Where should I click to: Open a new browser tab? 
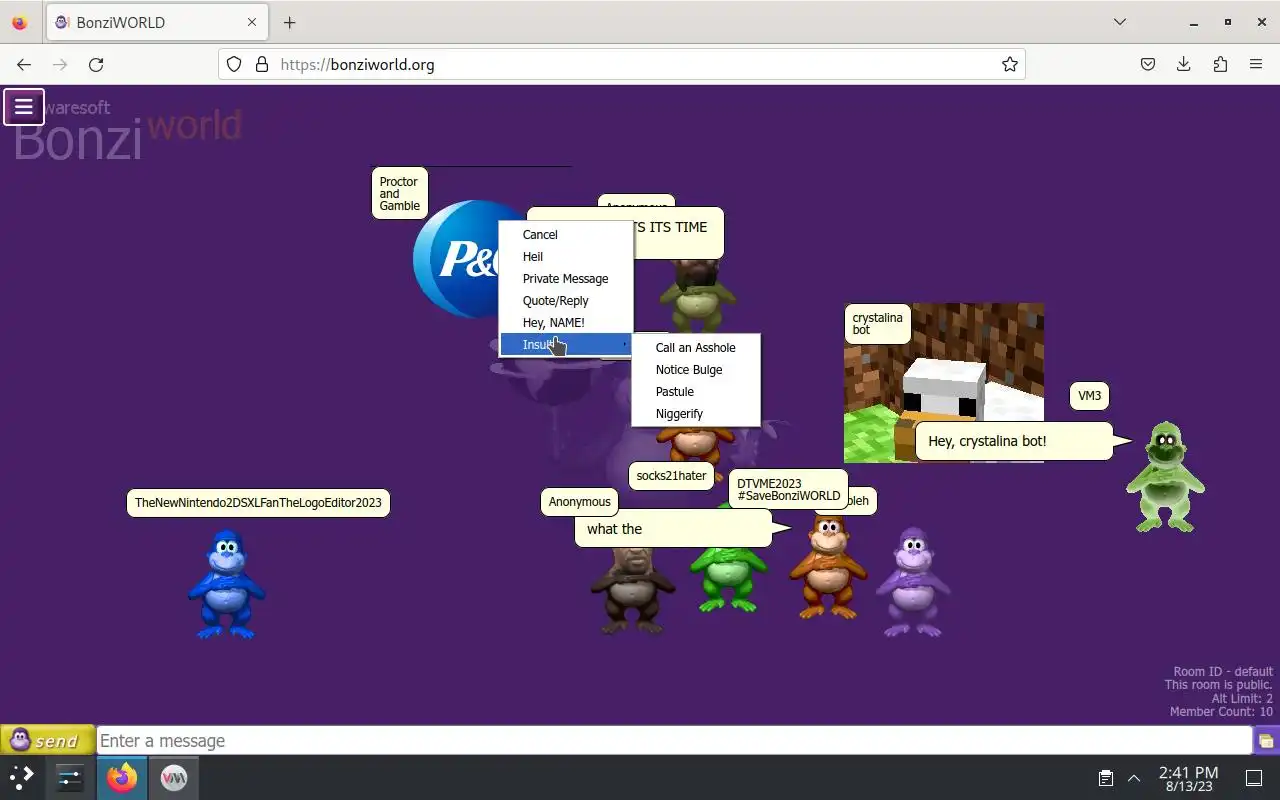pos(289,22)
